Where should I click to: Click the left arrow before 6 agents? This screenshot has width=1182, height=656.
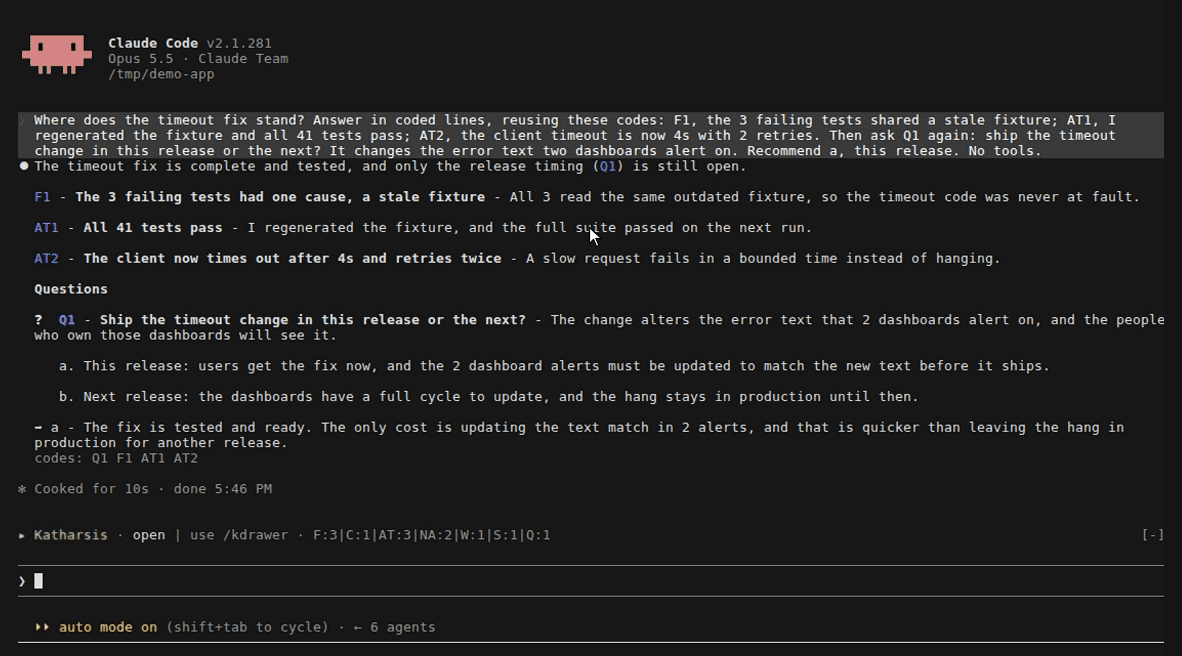tap(357, 627)
